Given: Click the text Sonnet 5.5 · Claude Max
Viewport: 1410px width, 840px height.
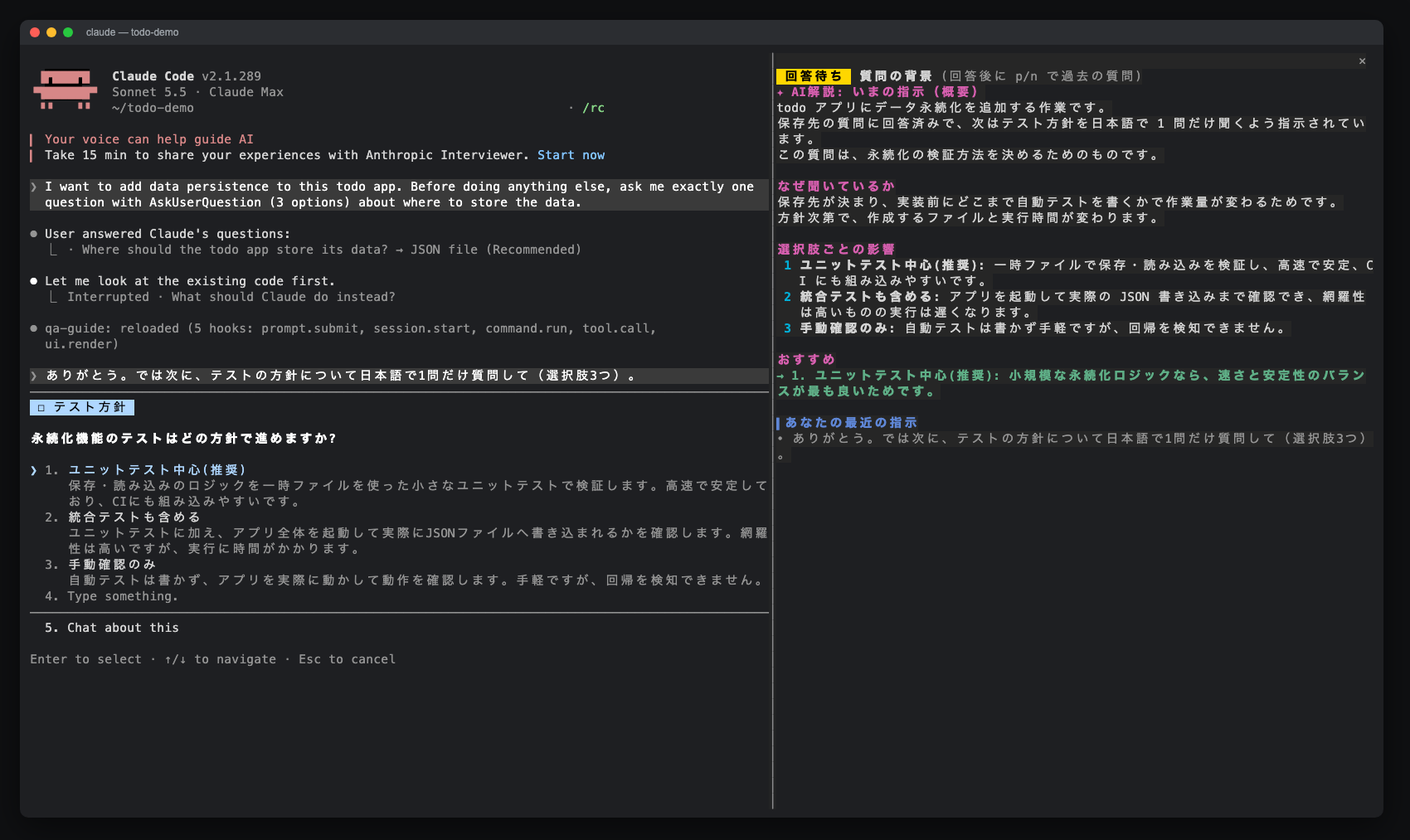Looking at the screenshot, I should point(197,92).
